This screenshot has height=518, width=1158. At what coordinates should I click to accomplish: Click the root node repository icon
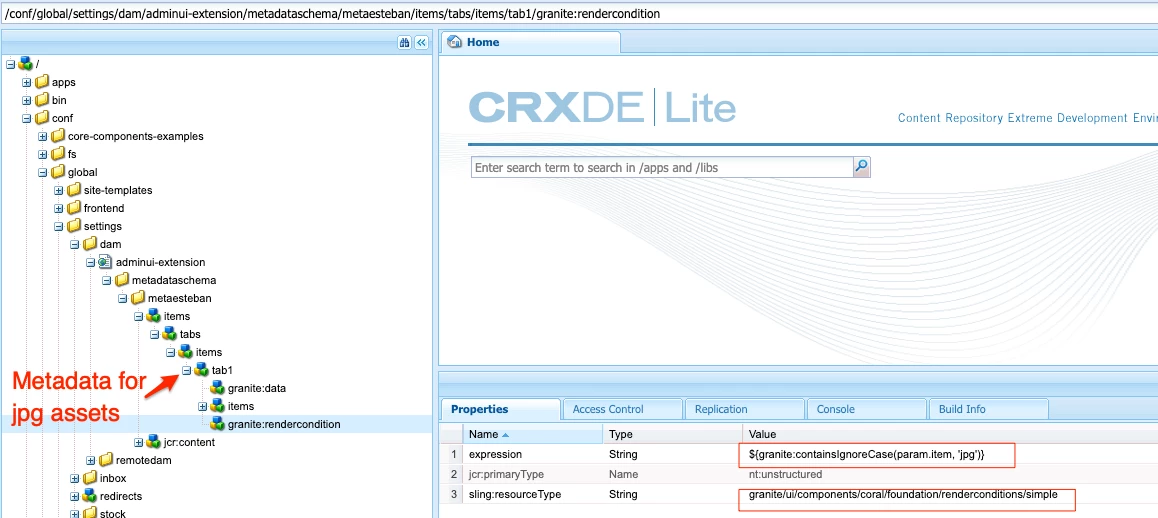[x=26, y=64]
